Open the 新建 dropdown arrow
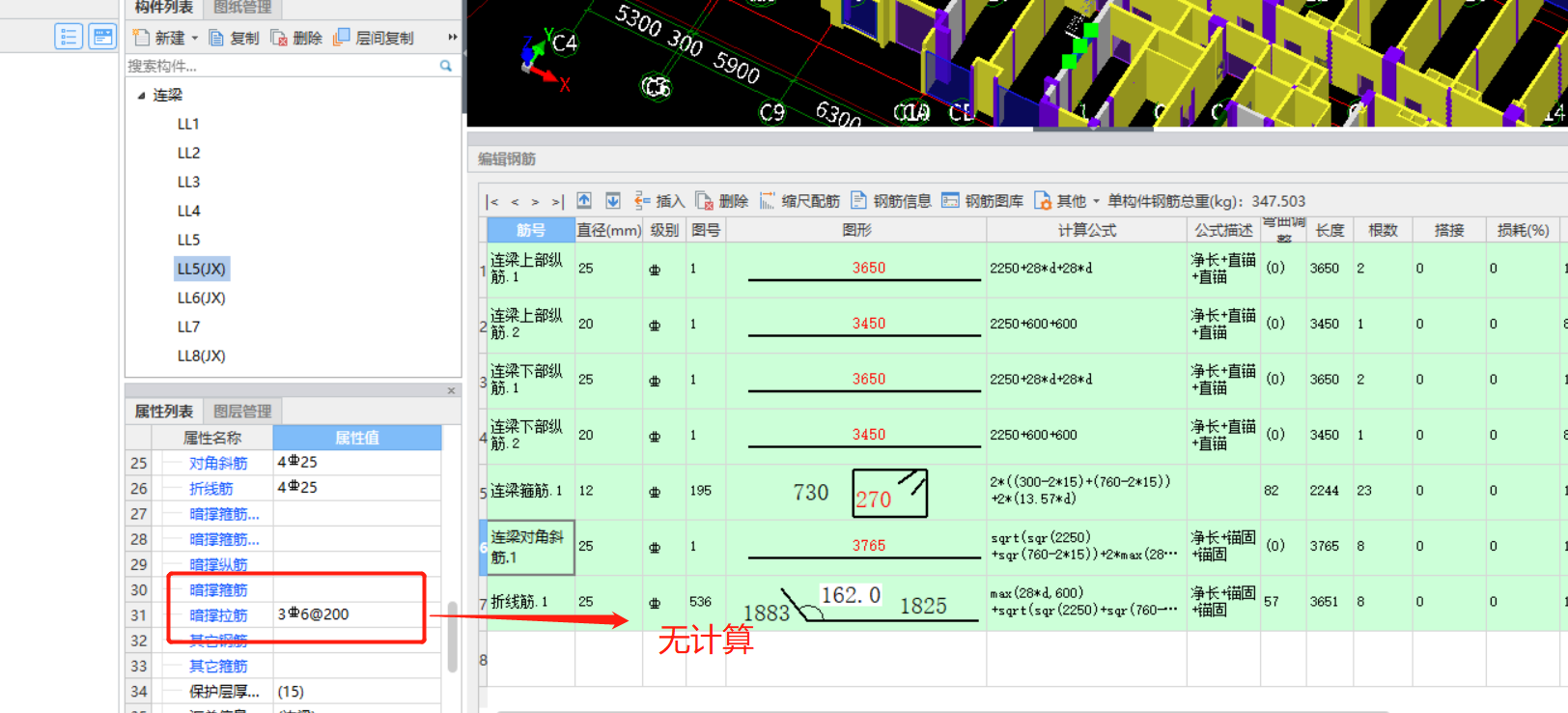Viewport: 1568px width, 713px height. click(x=195, y=38)
